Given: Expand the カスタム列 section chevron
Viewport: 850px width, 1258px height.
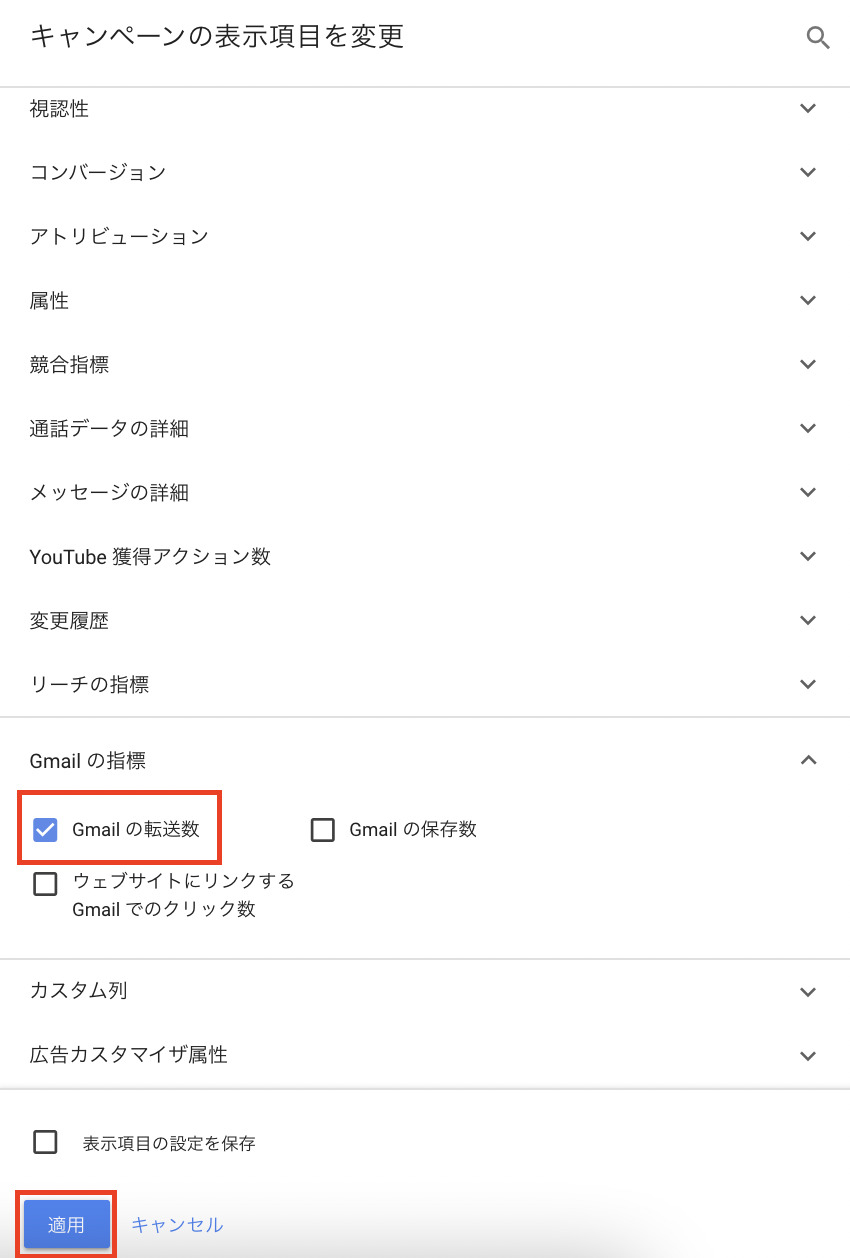Looking at the screenshot, I should pos(809,991).
